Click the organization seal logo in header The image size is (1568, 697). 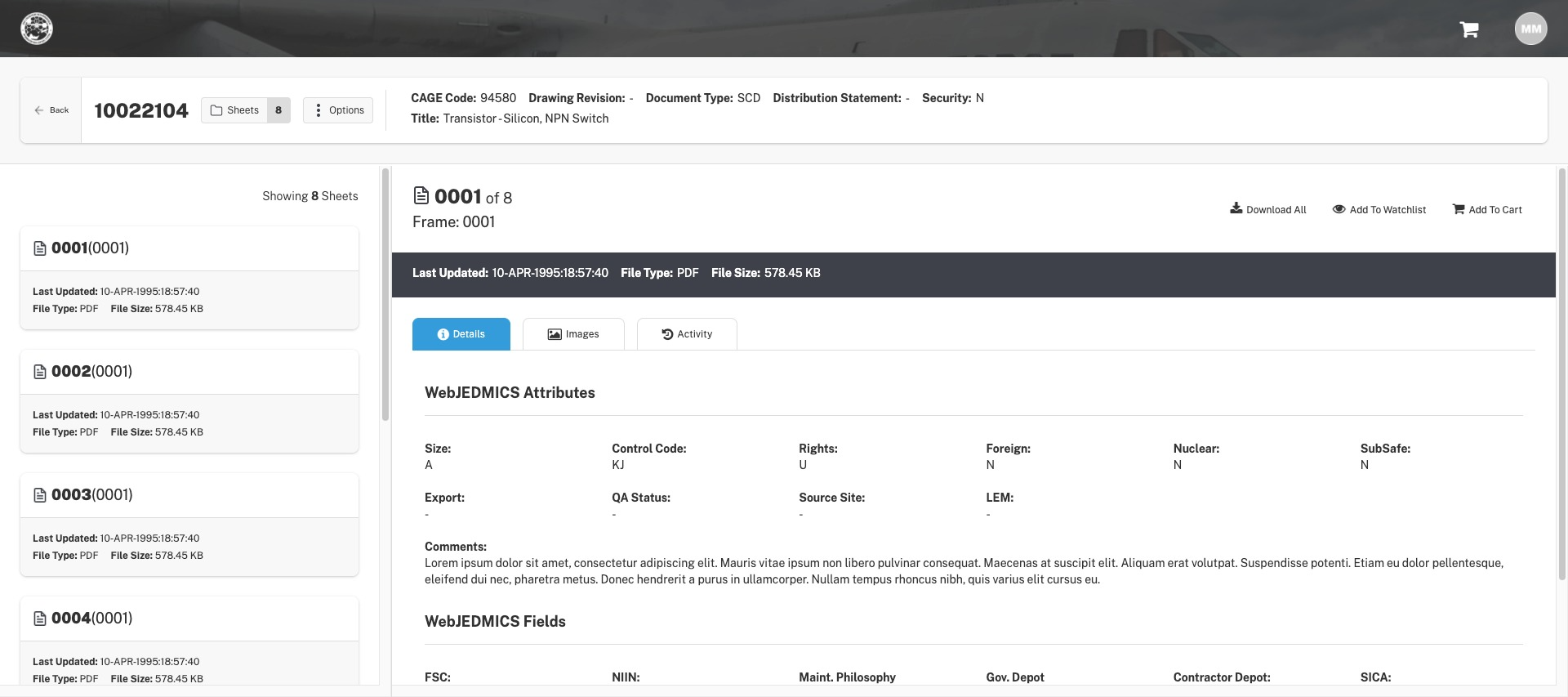(37, 29)
